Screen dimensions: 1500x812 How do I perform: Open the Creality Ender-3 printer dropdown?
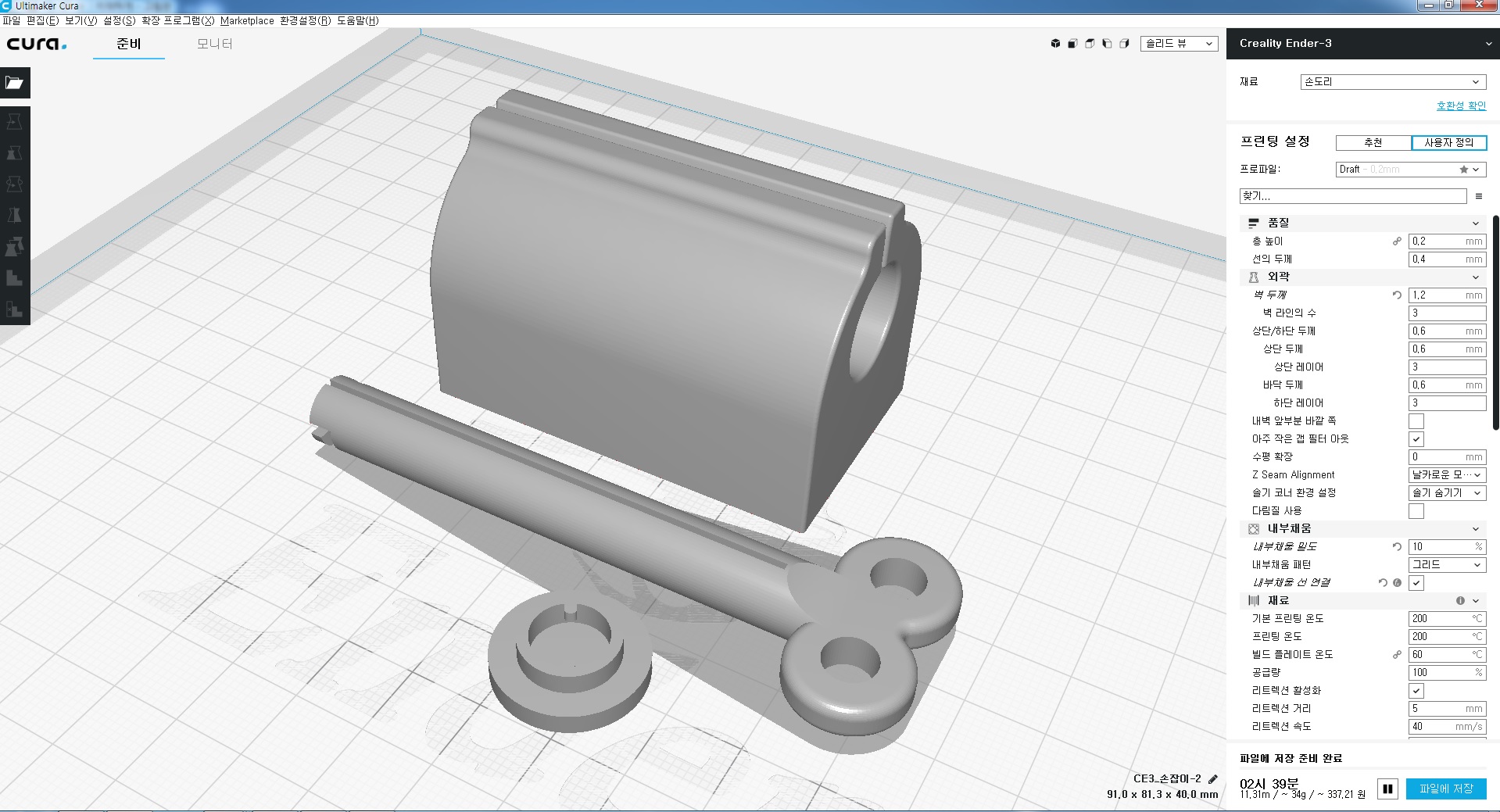(x=1363, y=44)
